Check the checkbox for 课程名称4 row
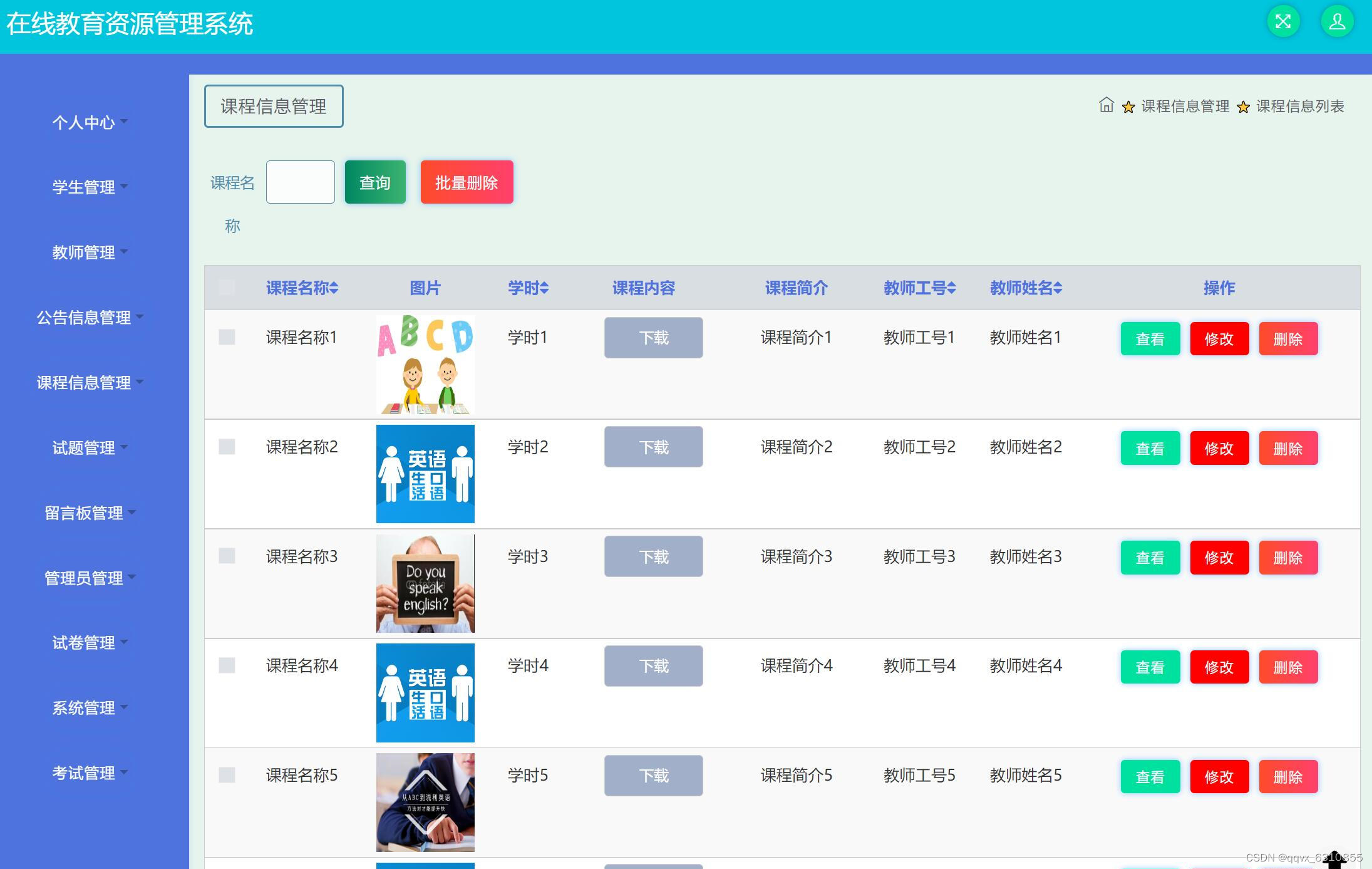The width and height of the screenshot is (1372, 869). click(x=227, y=665)
